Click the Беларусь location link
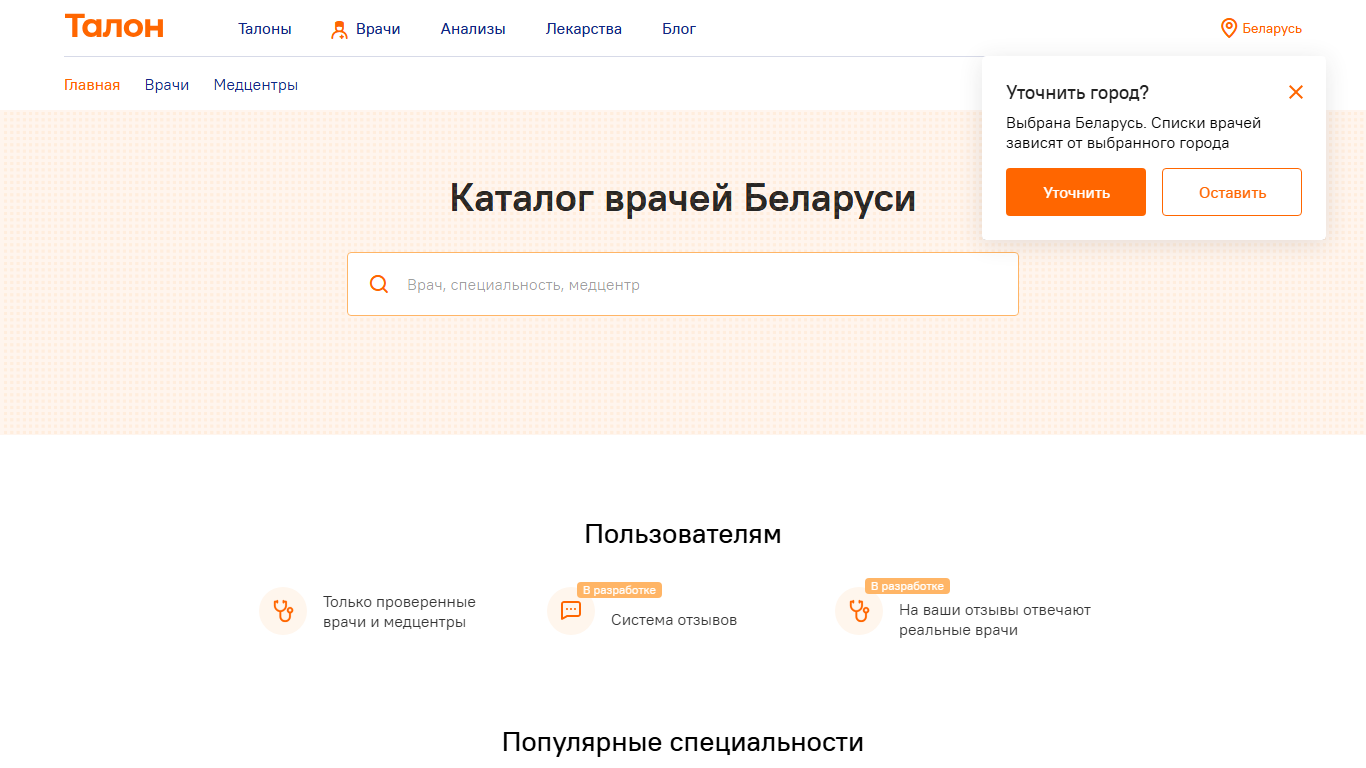The height and width of the screenshot is (768, 1366). [1272, 29]
